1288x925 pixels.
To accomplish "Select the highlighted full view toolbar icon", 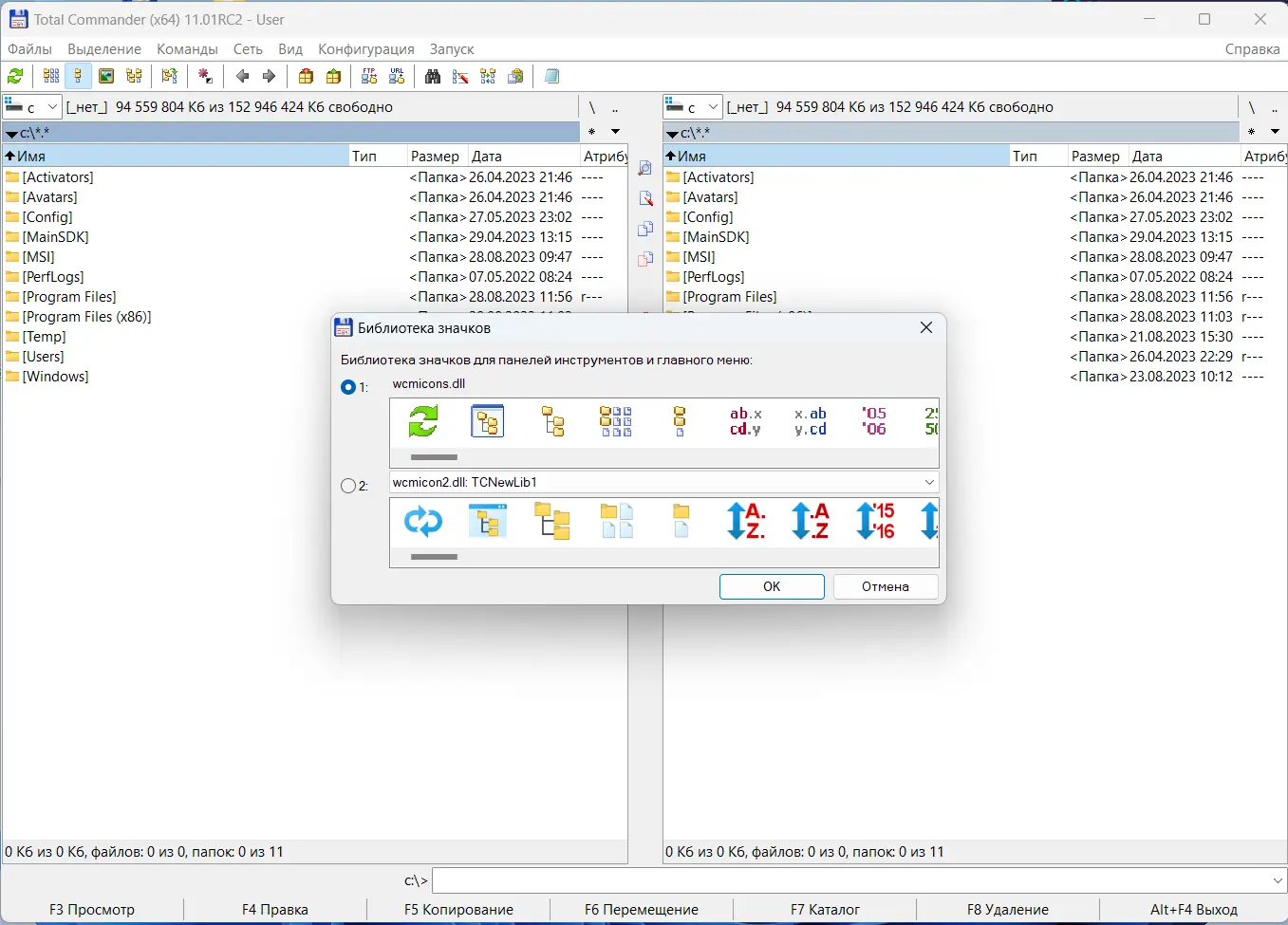I will [x=78, y=77].
